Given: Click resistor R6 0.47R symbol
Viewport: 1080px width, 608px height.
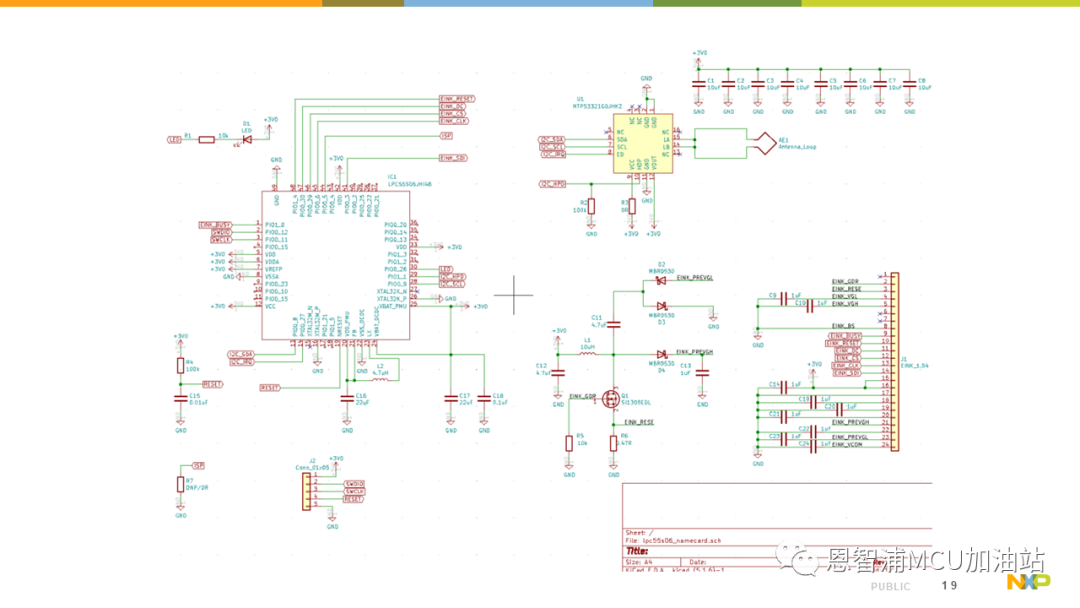Looking at the screenshot, I should tap(613, 443).
